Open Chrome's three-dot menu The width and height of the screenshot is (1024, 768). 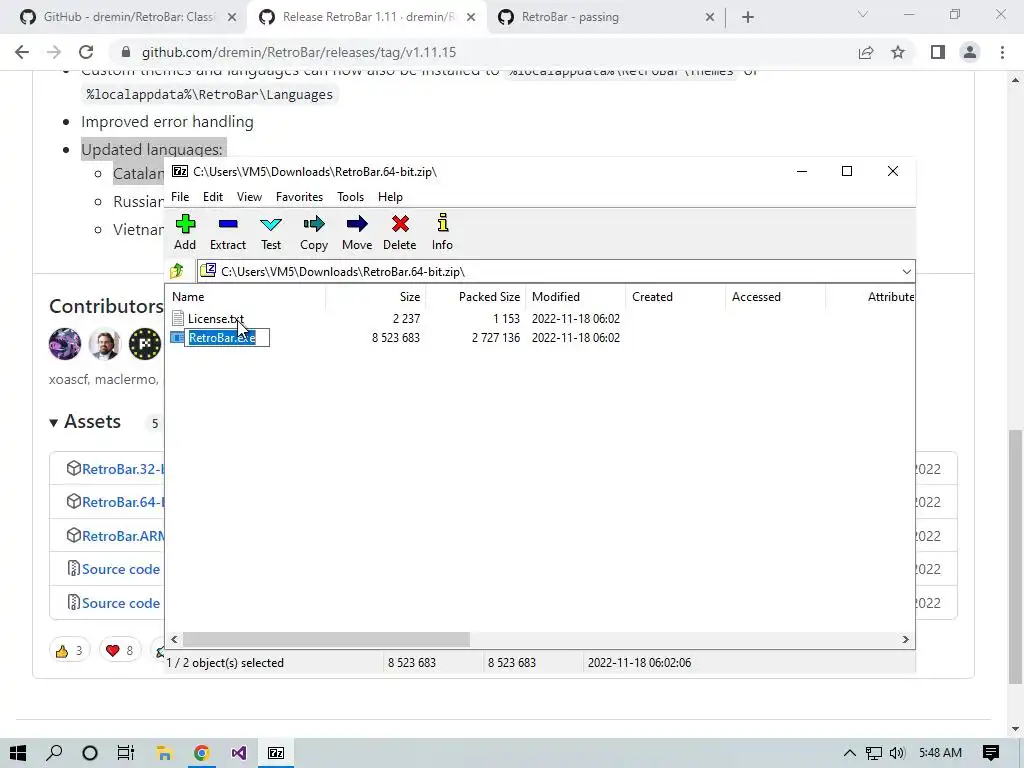pos(1002,52)
